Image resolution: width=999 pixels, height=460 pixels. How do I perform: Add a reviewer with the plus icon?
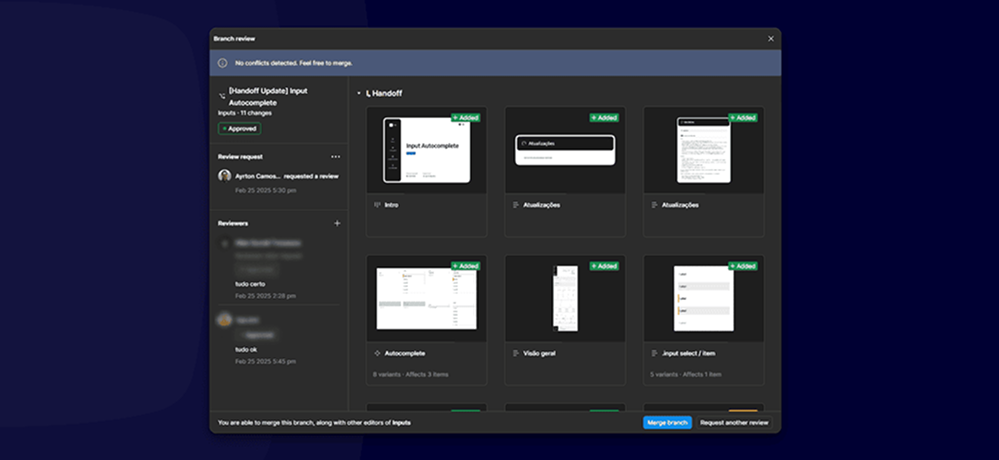point(337,224)
